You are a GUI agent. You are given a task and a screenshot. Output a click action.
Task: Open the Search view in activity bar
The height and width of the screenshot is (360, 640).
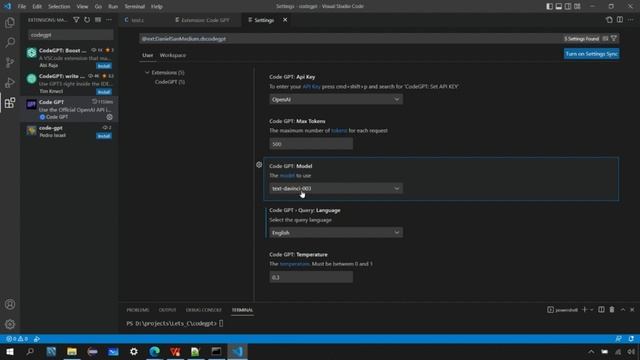click(x=10, y=42)
